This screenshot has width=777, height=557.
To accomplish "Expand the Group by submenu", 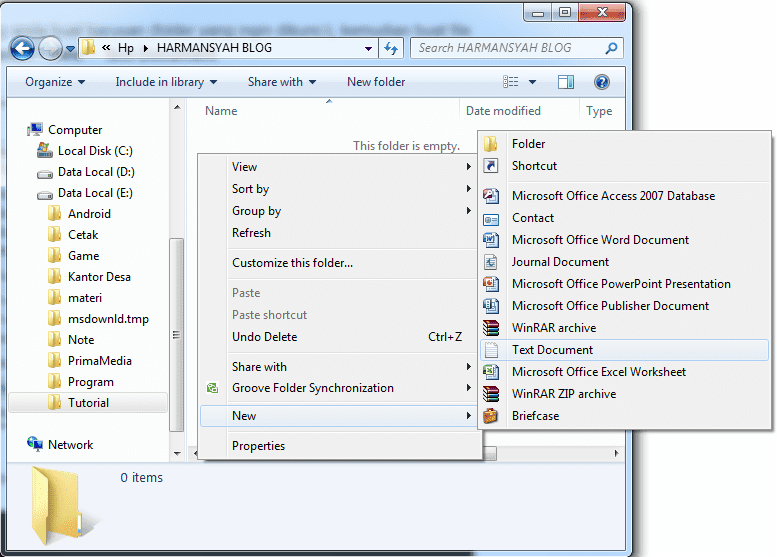I will pyautogui.click(x=340, y=211).
